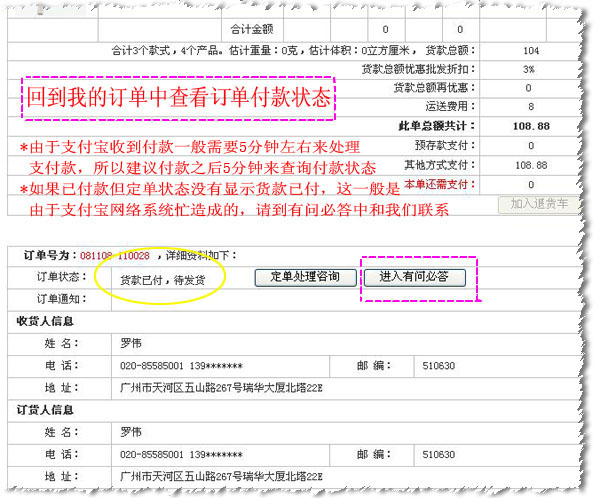Select the 货款总额 value 104
Screen dimensions: 600x498
[x=530, y=50]
